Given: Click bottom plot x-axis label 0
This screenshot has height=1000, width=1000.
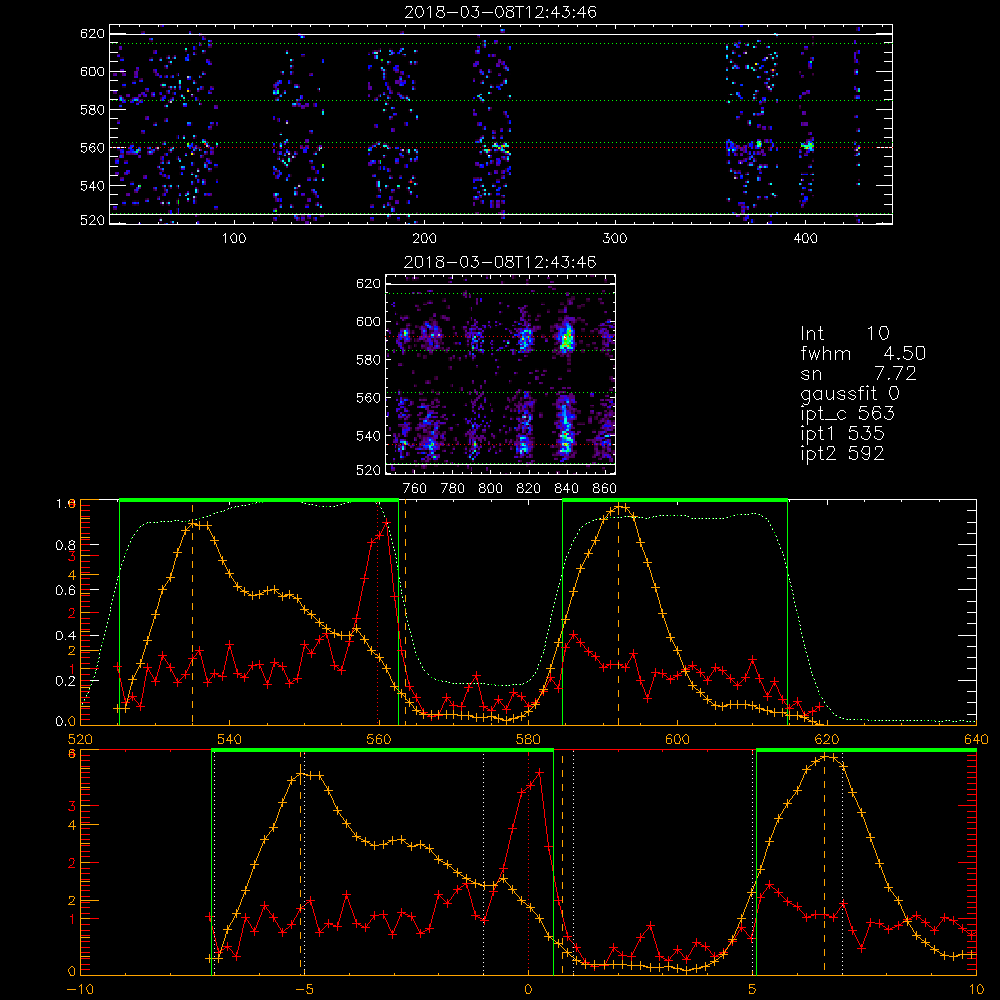Looking at the screenshot, I should 528,990.
